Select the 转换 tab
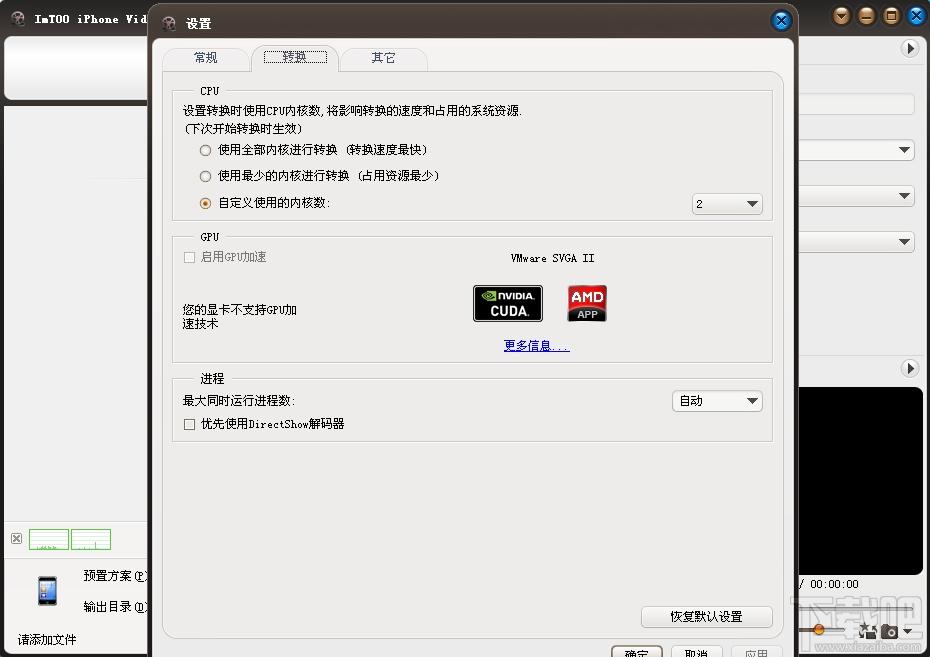Screen dimensions: 930x657 click(295, 57)
